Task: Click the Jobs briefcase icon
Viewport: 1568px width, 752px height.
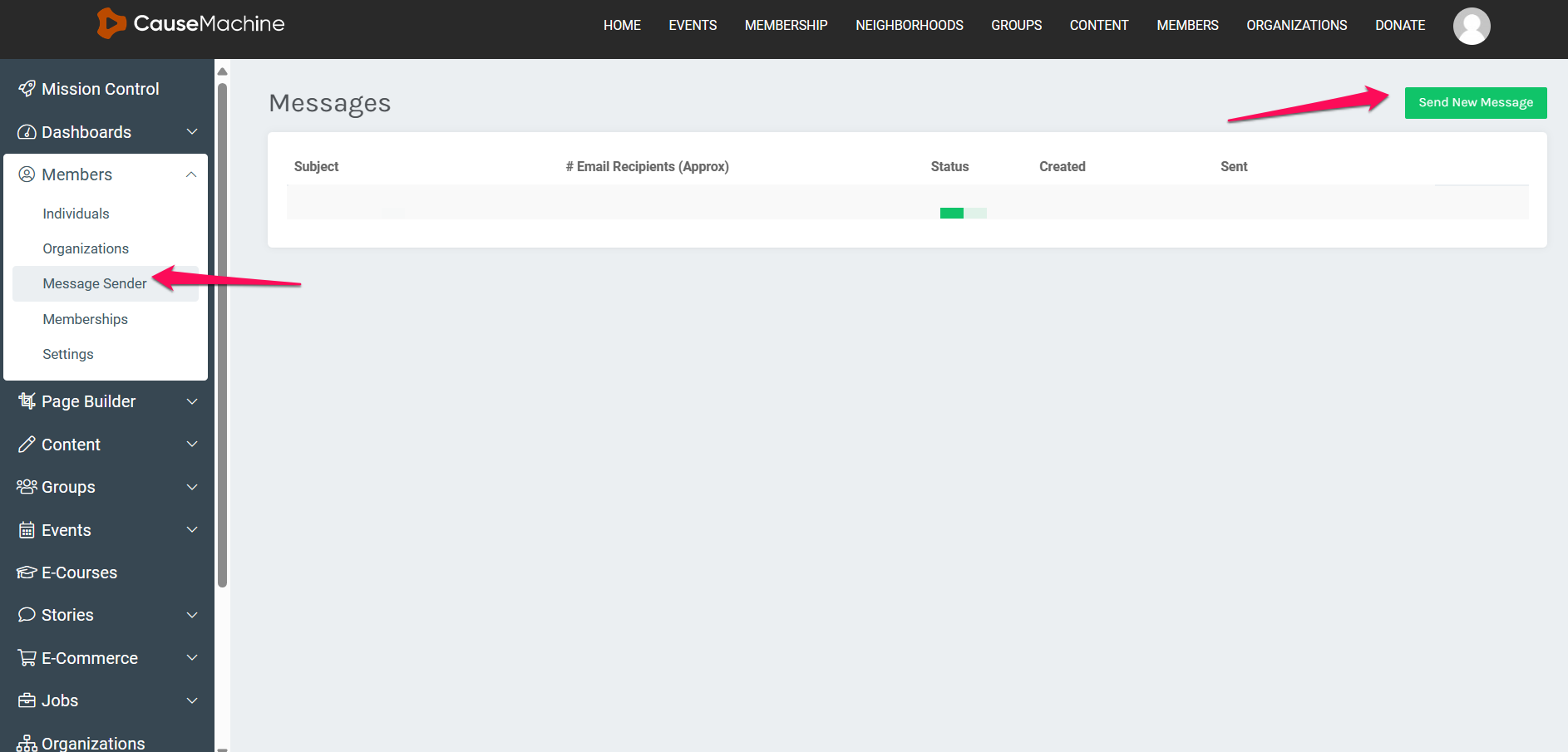Action: click(x=27, y=700)
